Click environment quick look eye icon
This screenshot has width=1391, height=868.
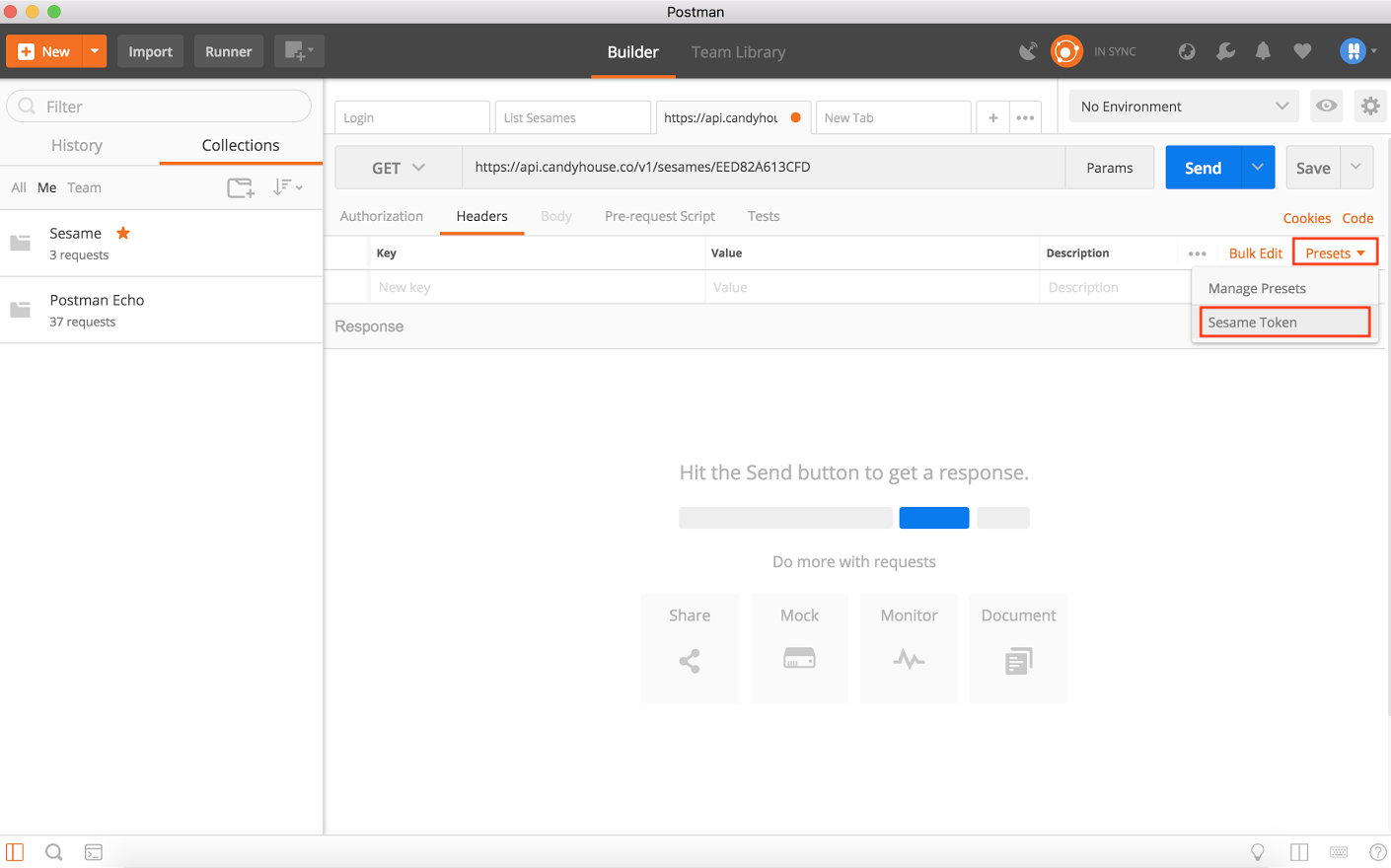pos(1327,106)
